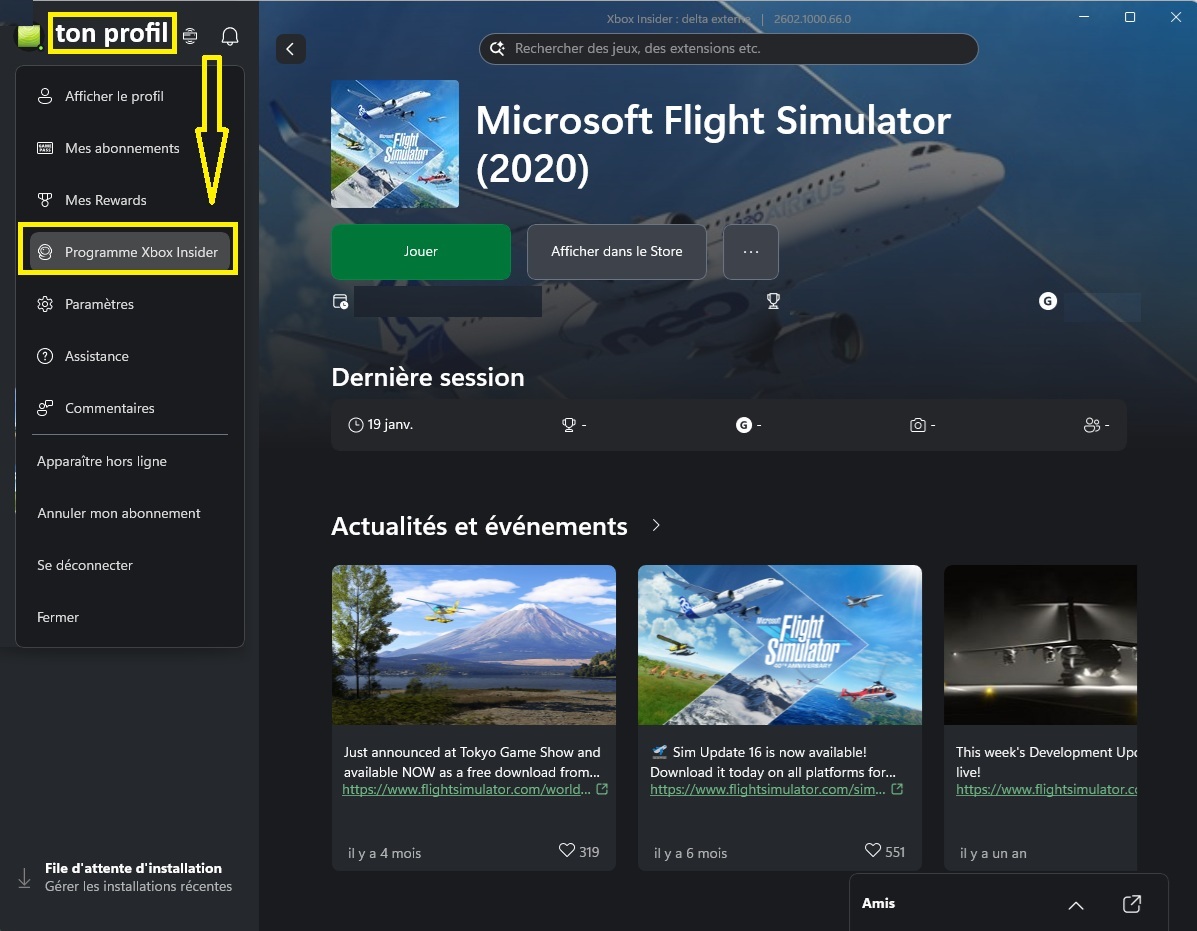This screenshot has width=1197, height=931.
Task: Click the gamerscore G icon in Dernière session
Action: click(744, 425)
